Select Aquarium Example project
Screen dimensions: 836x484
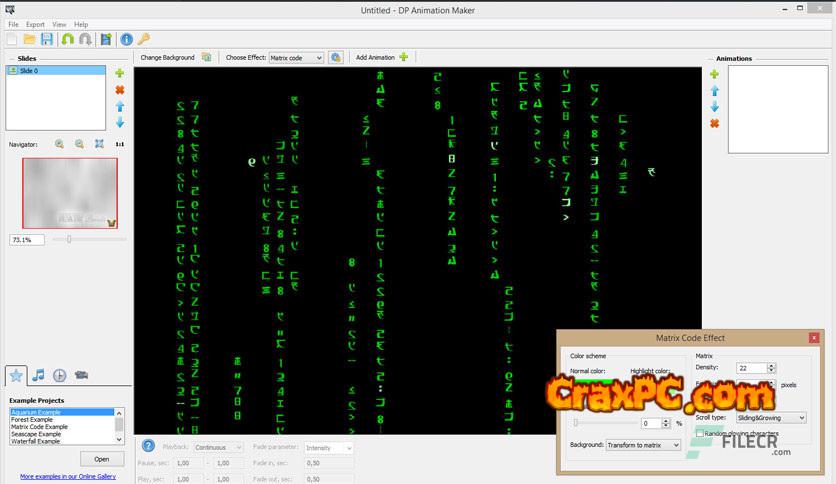click(x=62, y=412)
